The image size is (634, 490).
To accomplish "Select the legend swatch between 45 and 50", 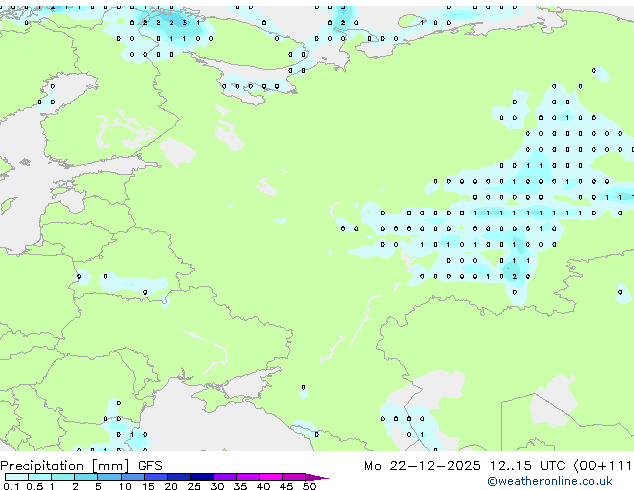I will (294, 477).
